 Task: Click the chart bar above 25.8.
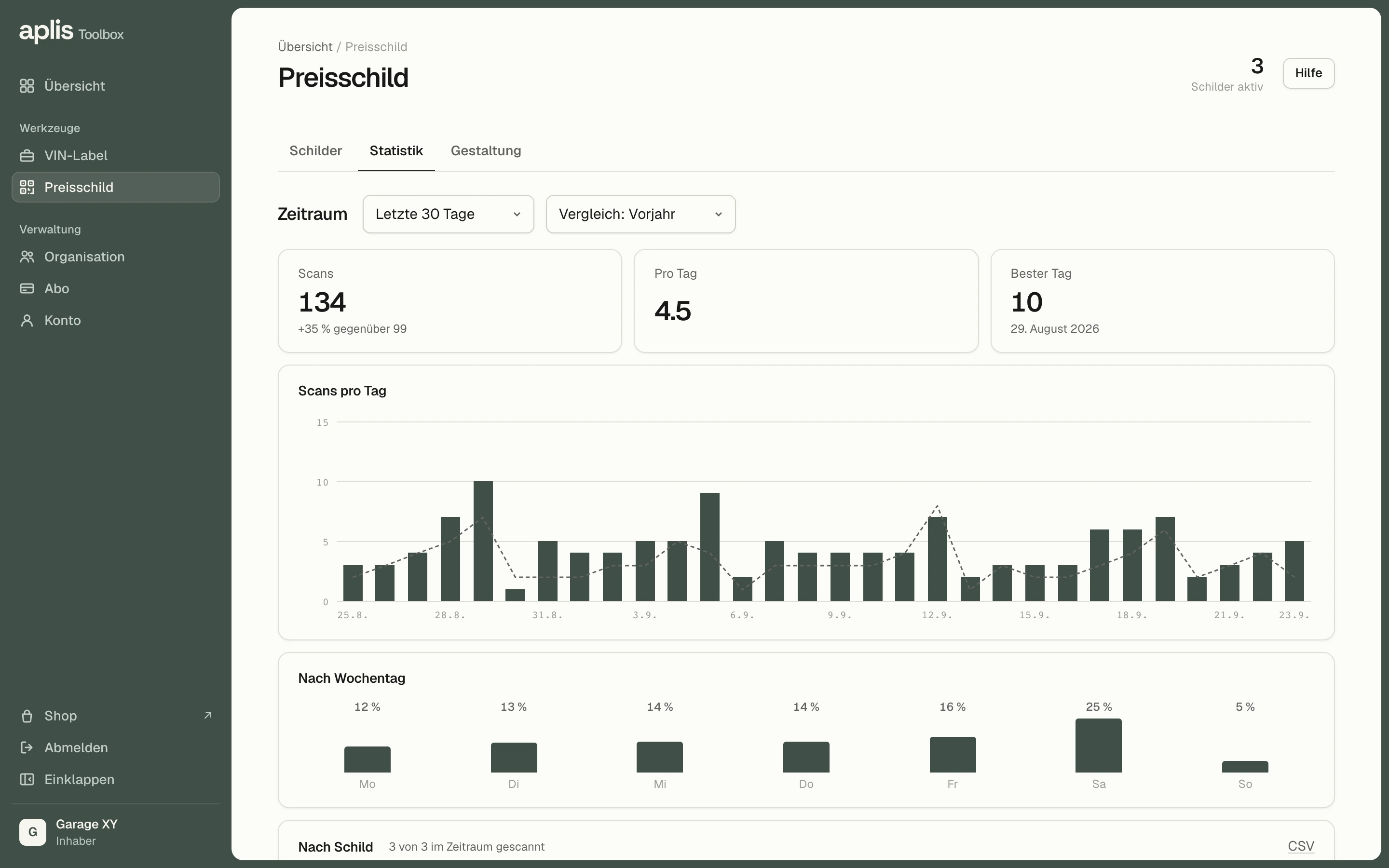point(353,583)
